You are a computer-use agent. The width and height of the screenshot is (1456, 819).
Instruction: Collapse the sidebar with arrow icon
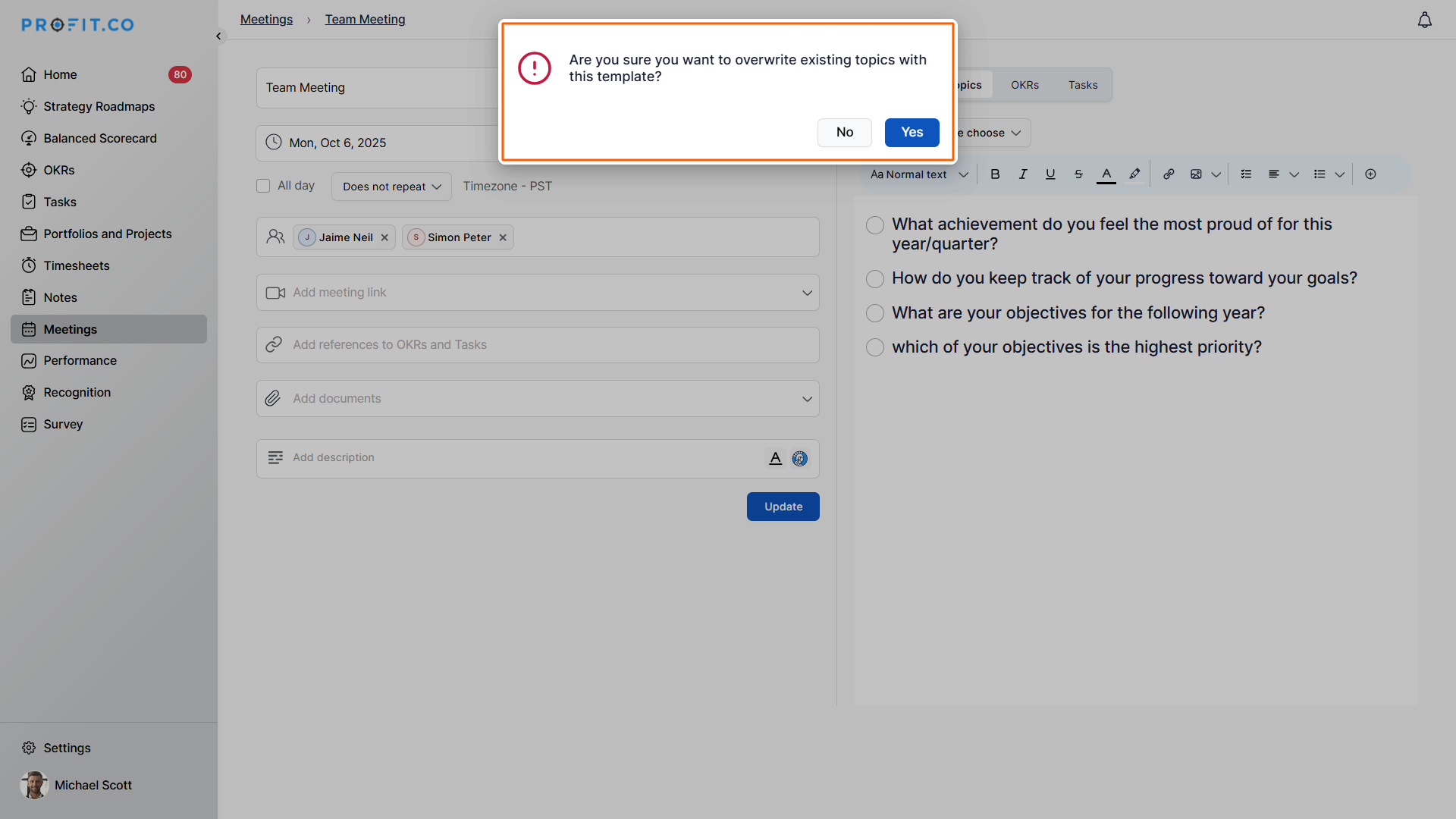[218, 36]
